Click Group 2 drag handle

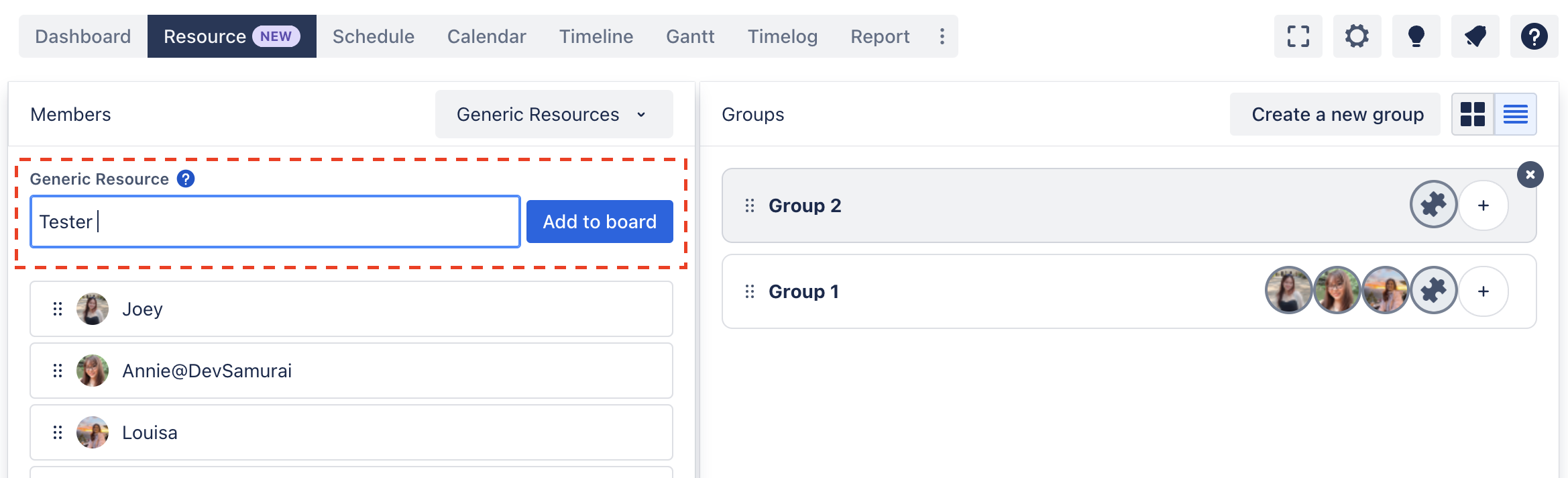(x=750, y=205)
